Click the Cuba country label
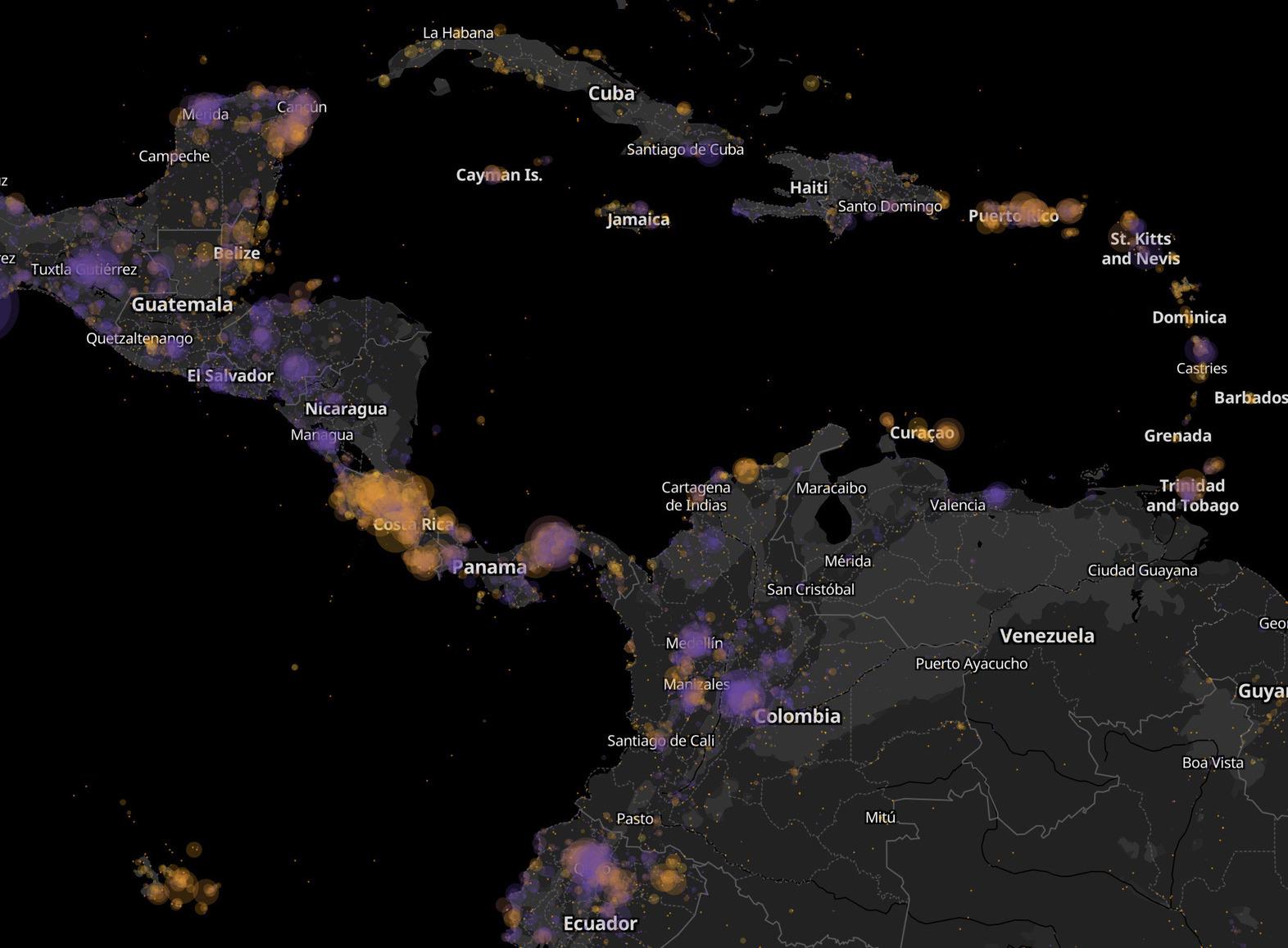This screenshot has width=1288, height=948. click(x=611, y=93)
